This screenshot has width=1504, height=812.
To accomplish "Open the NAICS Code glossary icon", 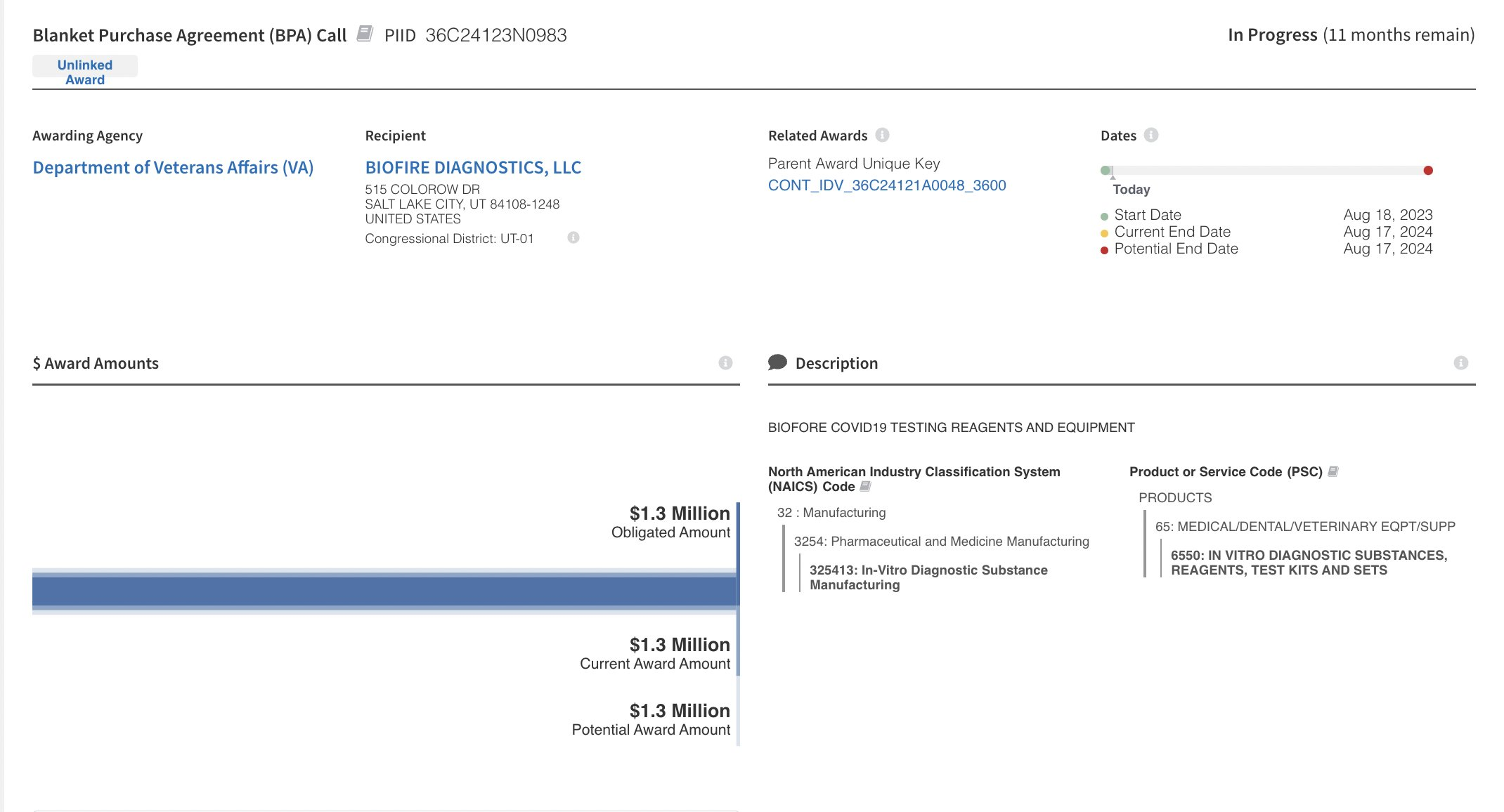I will click(x=865, y=486).
